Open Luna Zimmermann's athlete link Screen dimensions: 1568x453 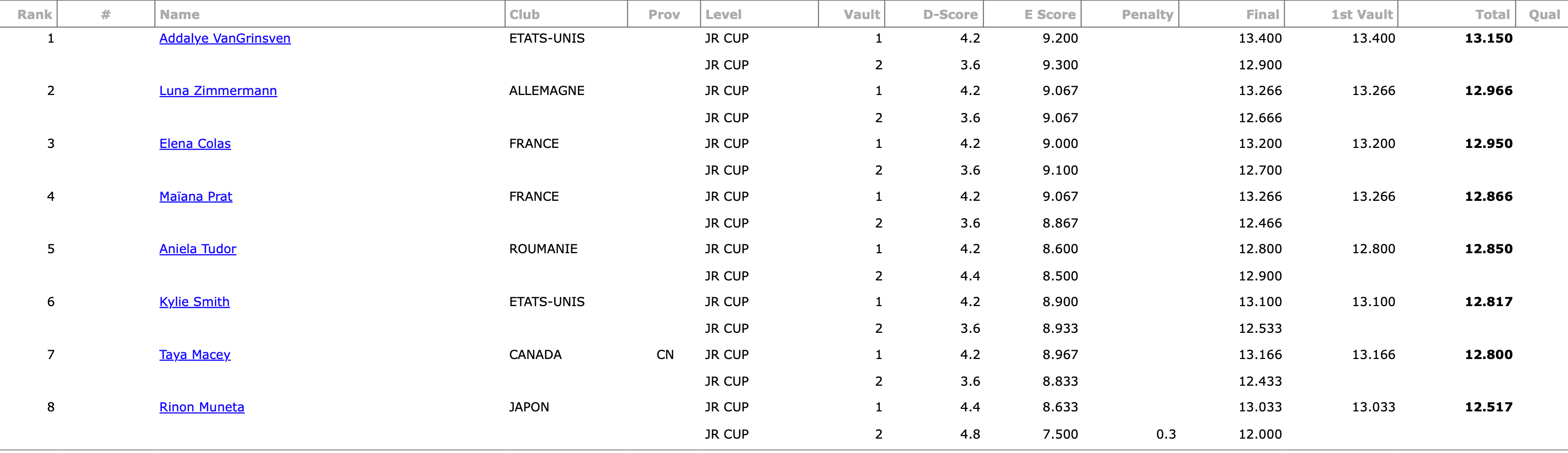(218, 90)
